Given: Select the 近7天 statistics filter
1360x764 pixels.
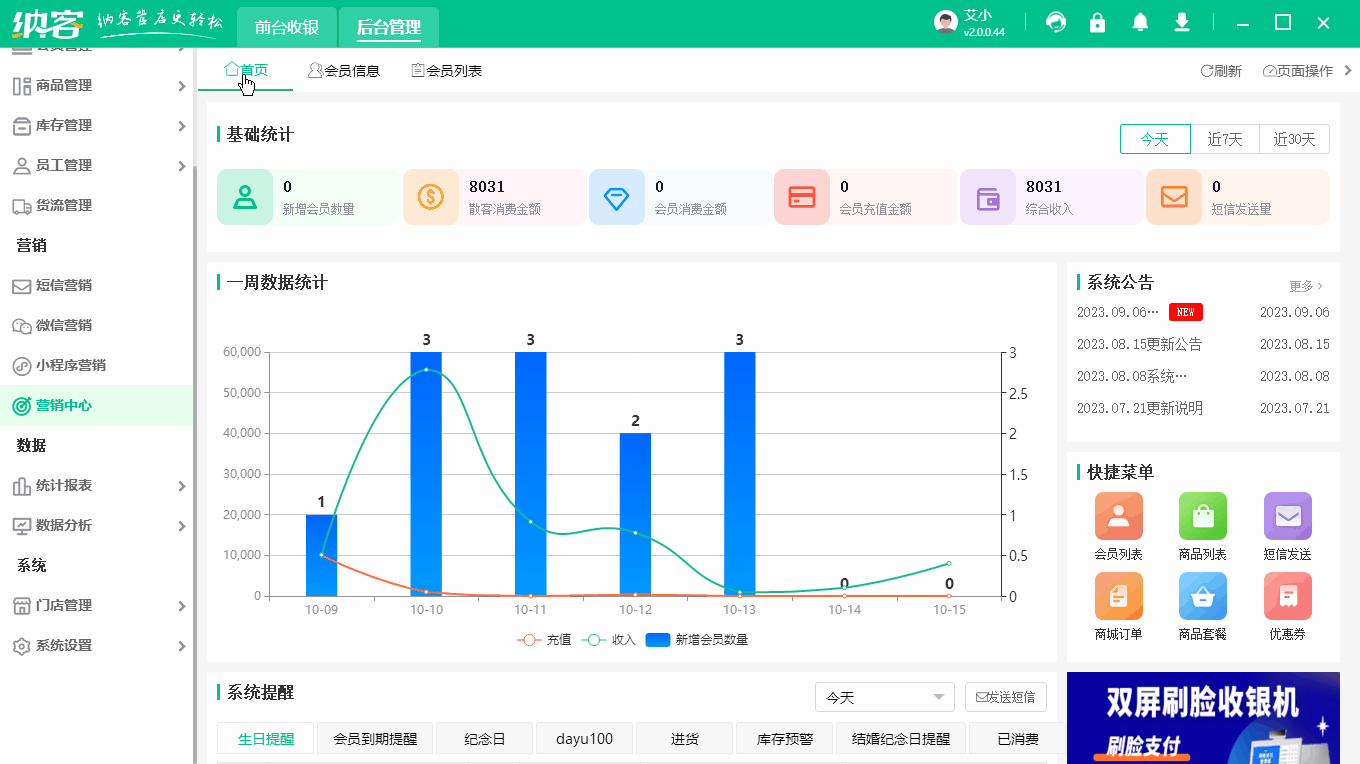Looking at the screenshot, I should pyautogui.click(x=1224, y=139).
